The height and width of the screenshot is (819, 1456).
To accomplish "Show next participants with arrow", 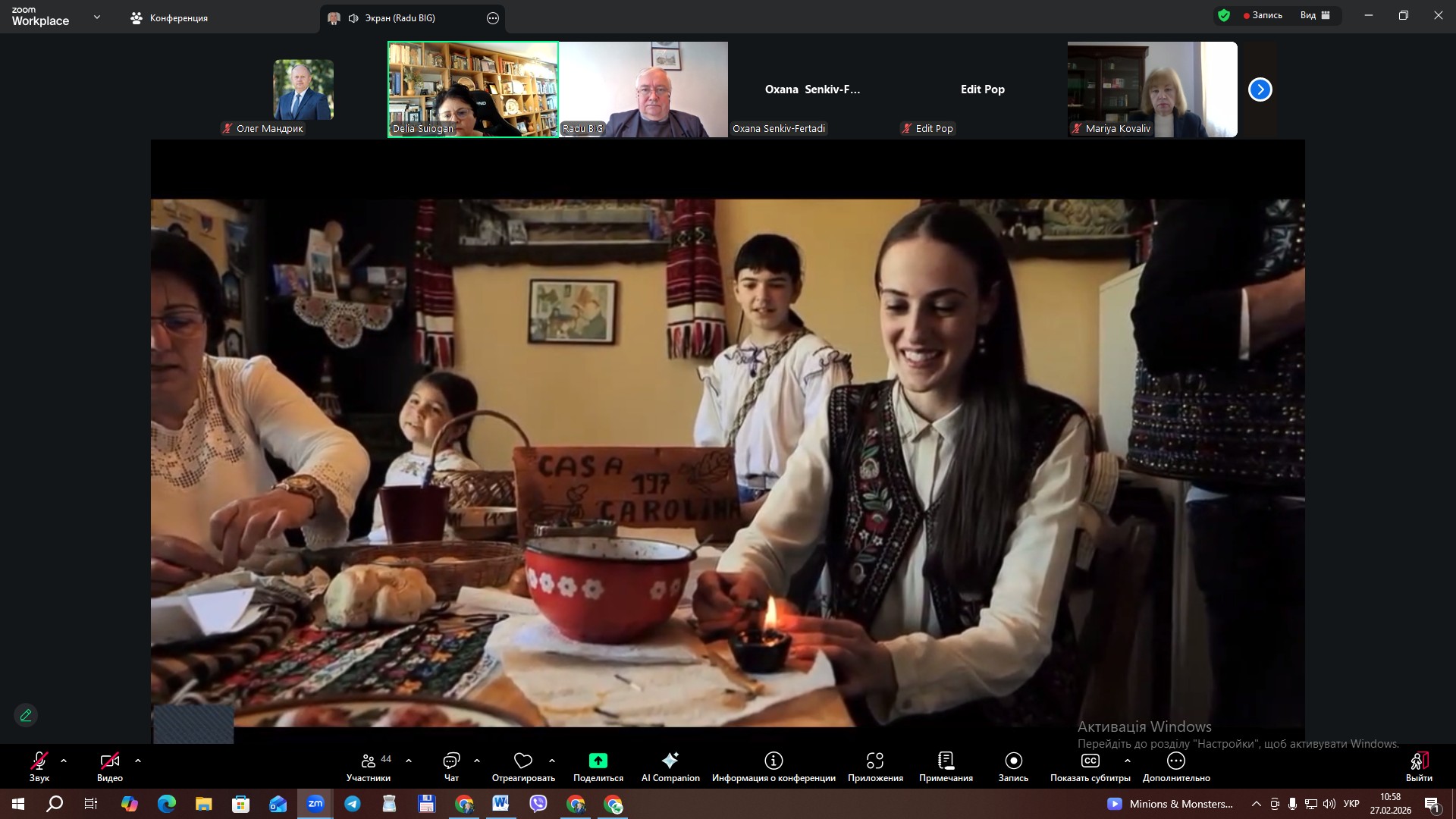I will click(1260, 89).
